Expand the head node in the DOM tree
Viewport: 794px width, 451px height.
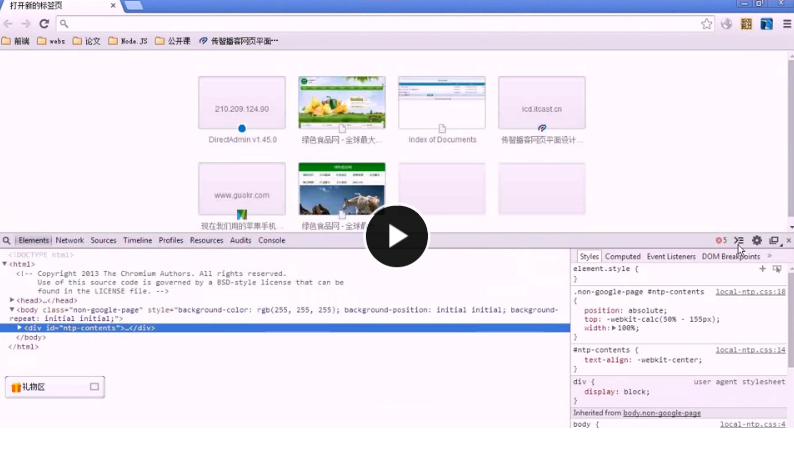12,300
